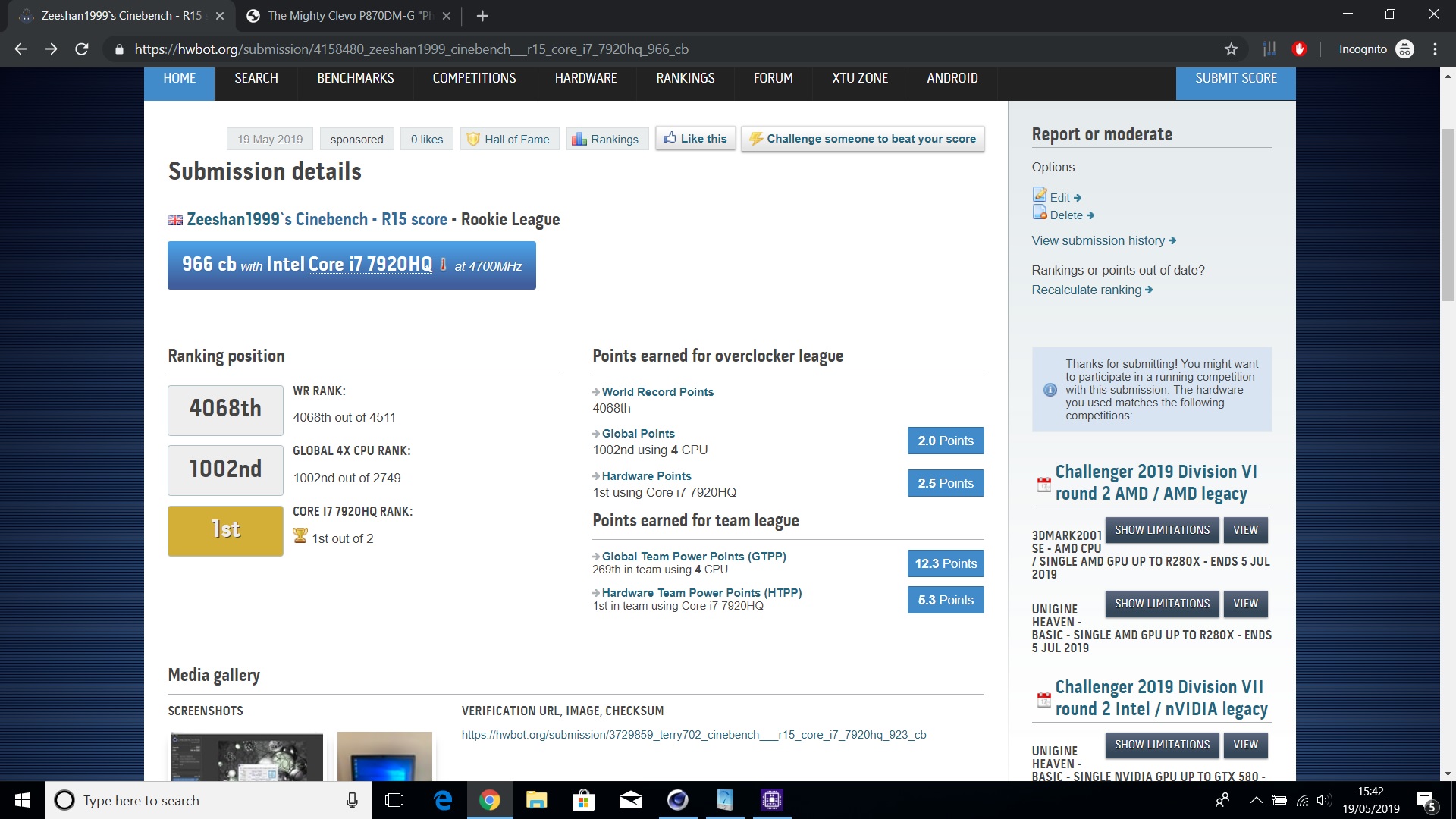This screenshot has width=1456, height=819.
Task: Open the BENCHMARKS menu
Action: pos(356,78)
